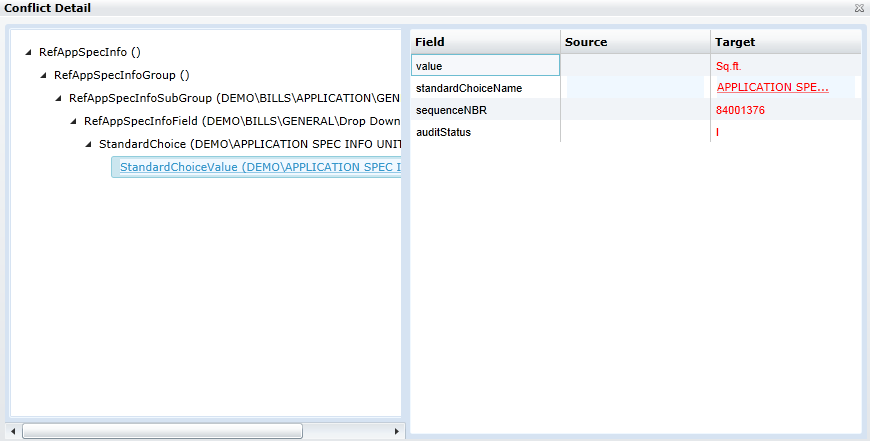Collapse the StandardChoice node arrow

[89, 144]
